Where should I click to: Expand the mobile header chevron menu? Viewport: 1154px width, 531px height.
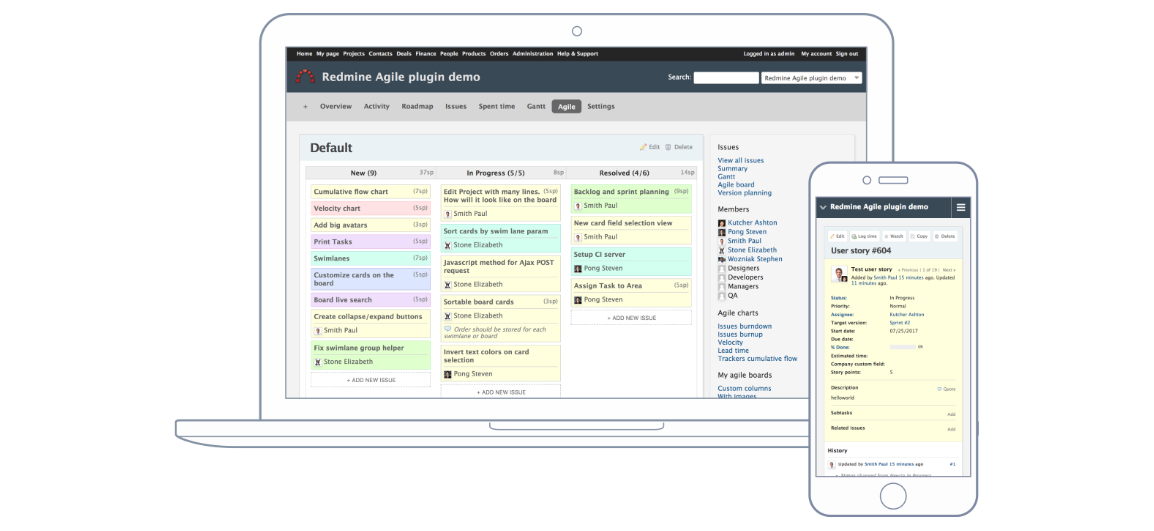[823, 207]
